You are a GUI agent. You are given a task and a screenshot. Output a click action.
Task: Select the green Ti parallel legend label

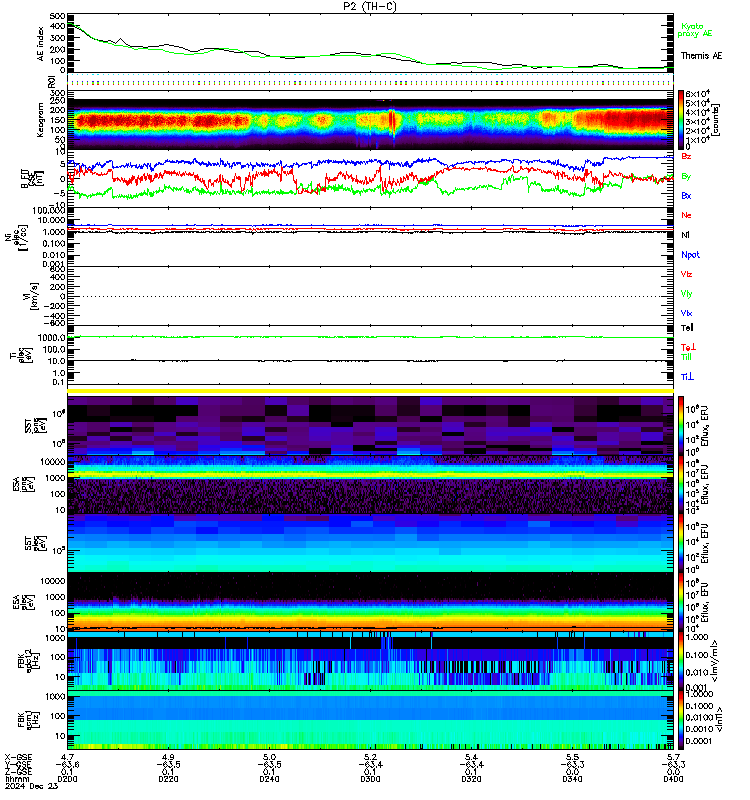[x=686, y=357]
